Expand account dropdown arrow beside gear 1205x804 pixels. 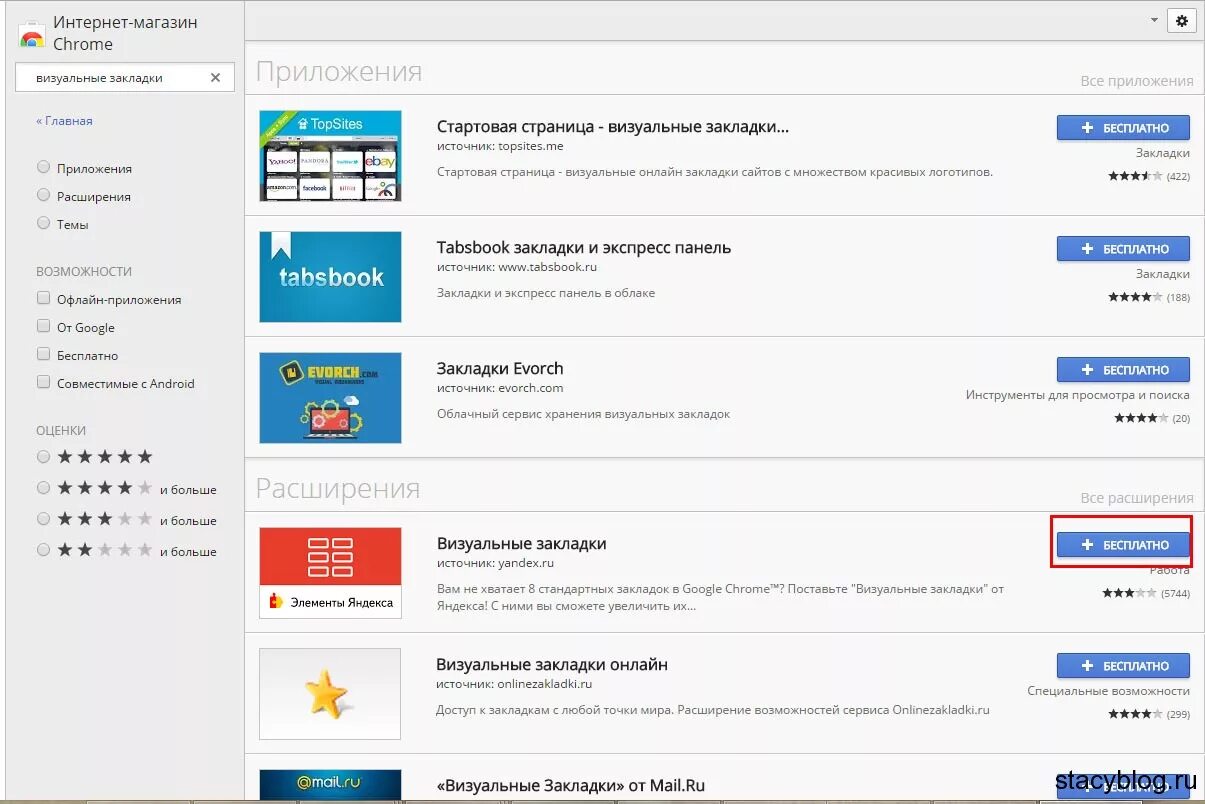pos(1154,20)
